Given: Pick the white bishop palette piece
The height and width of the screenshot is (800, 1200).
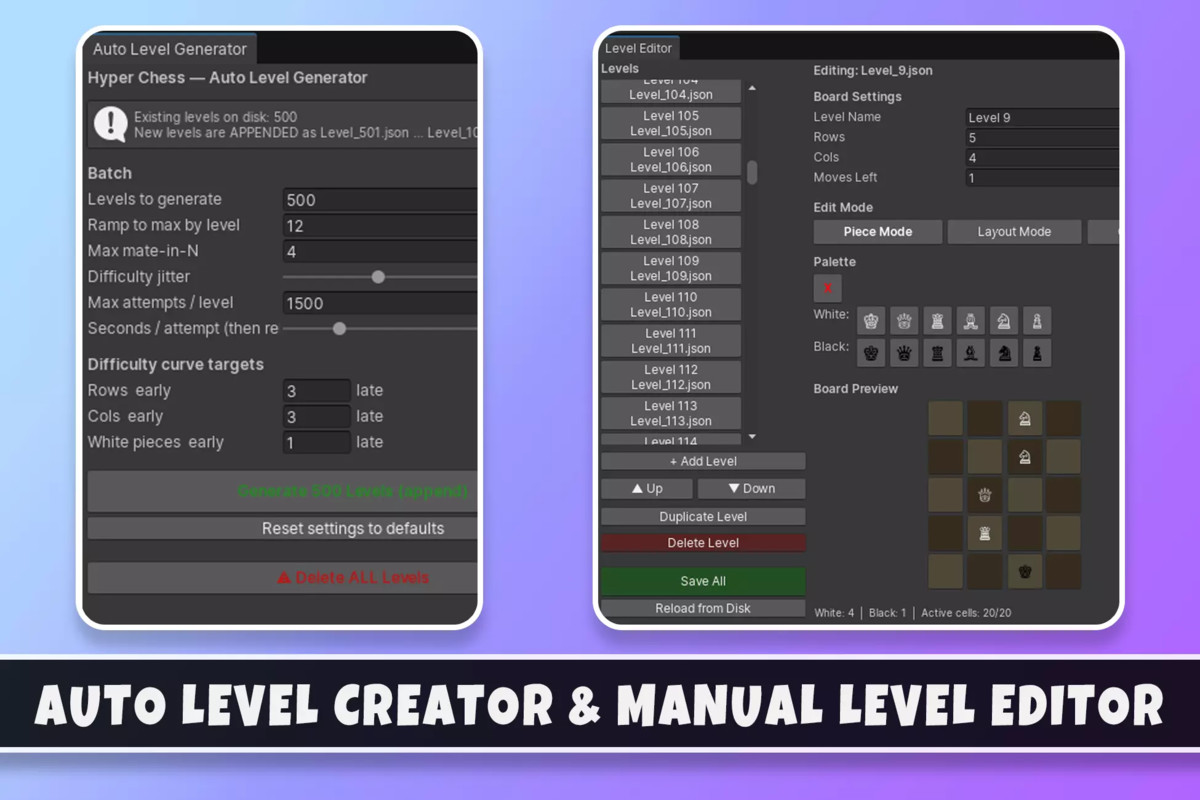Looking at the screenshot, I should pos(971,320).
